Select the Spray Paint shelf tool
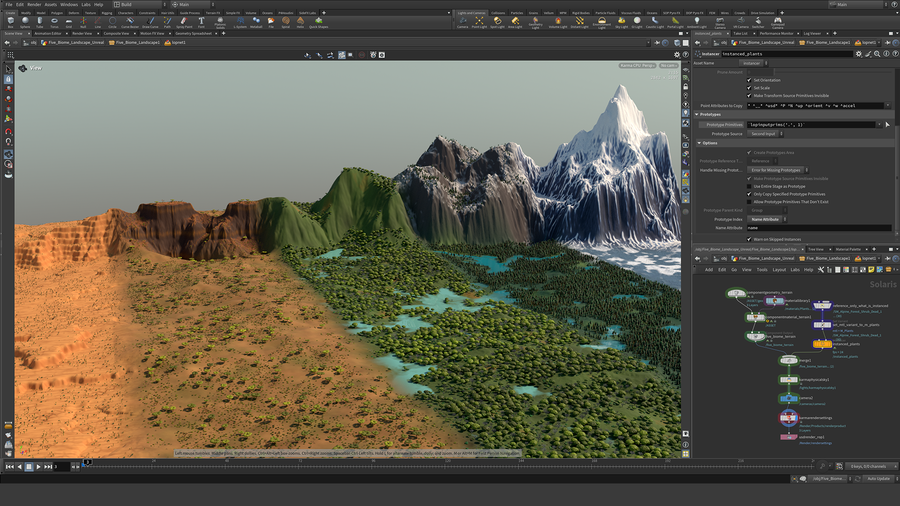 pos(184,22)
